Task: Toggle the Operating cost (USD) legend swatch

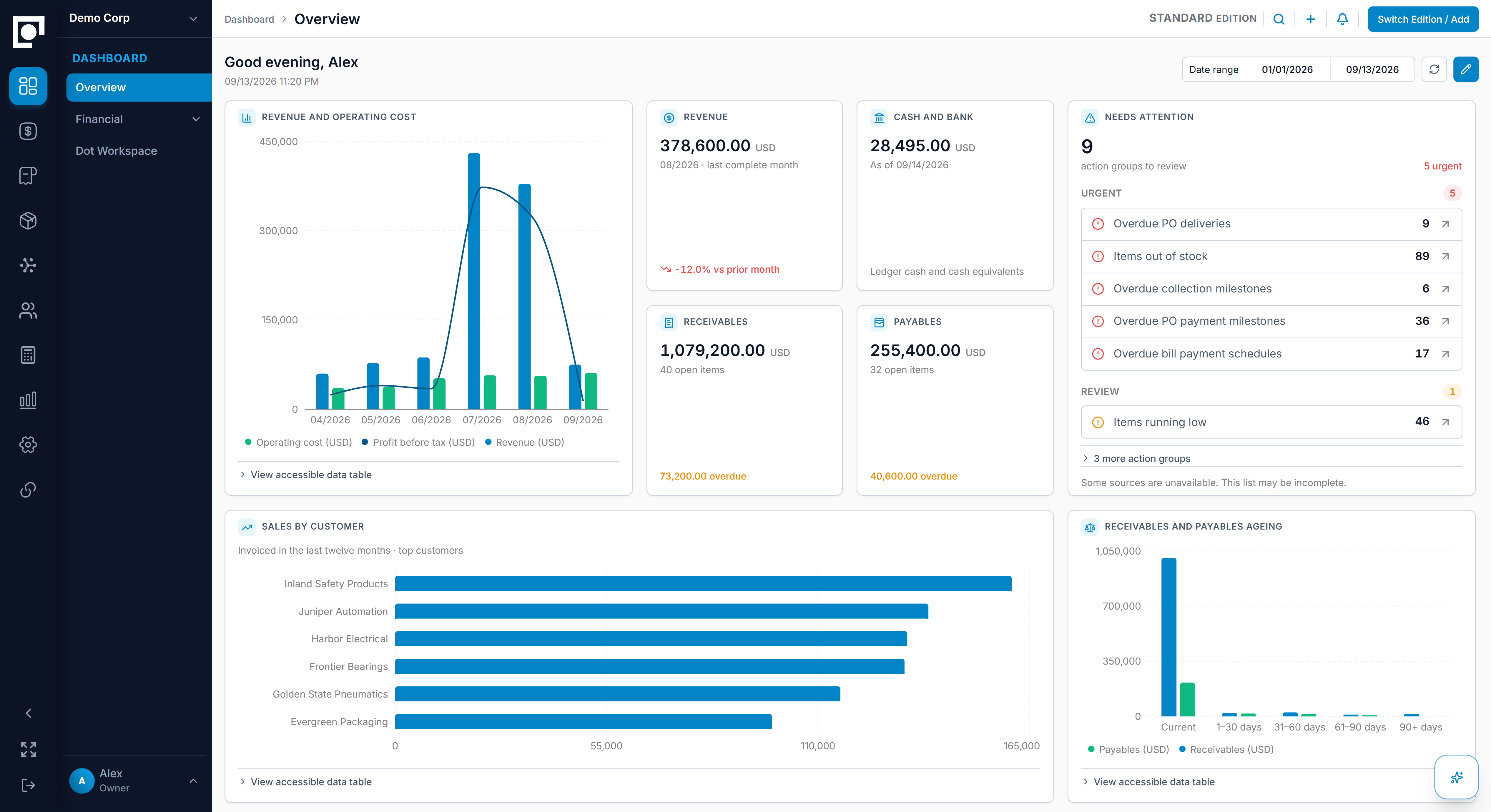Action: (x=248, y=442)
